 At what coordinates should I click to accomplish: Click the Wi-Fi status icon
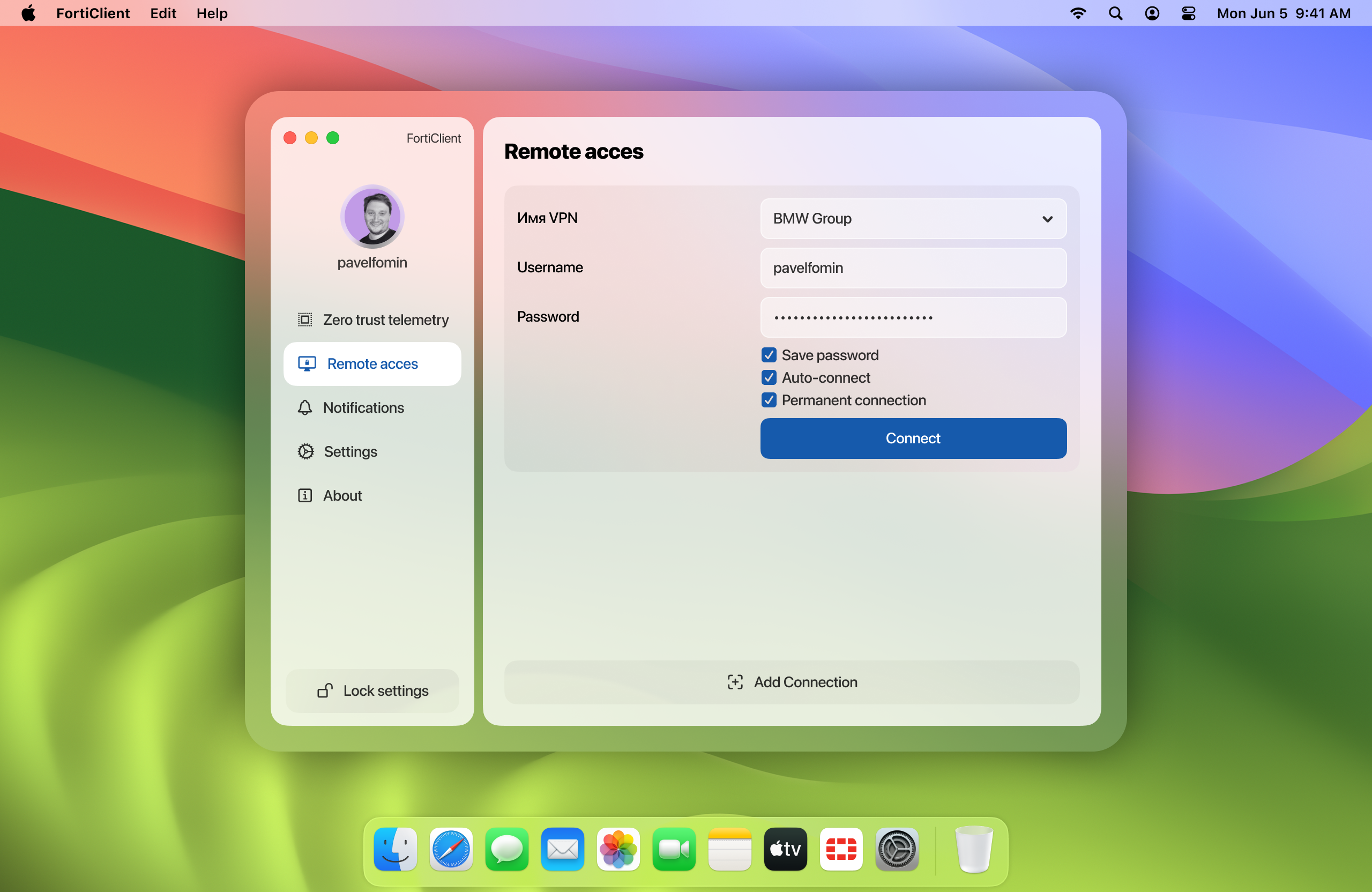[1077, 13]
